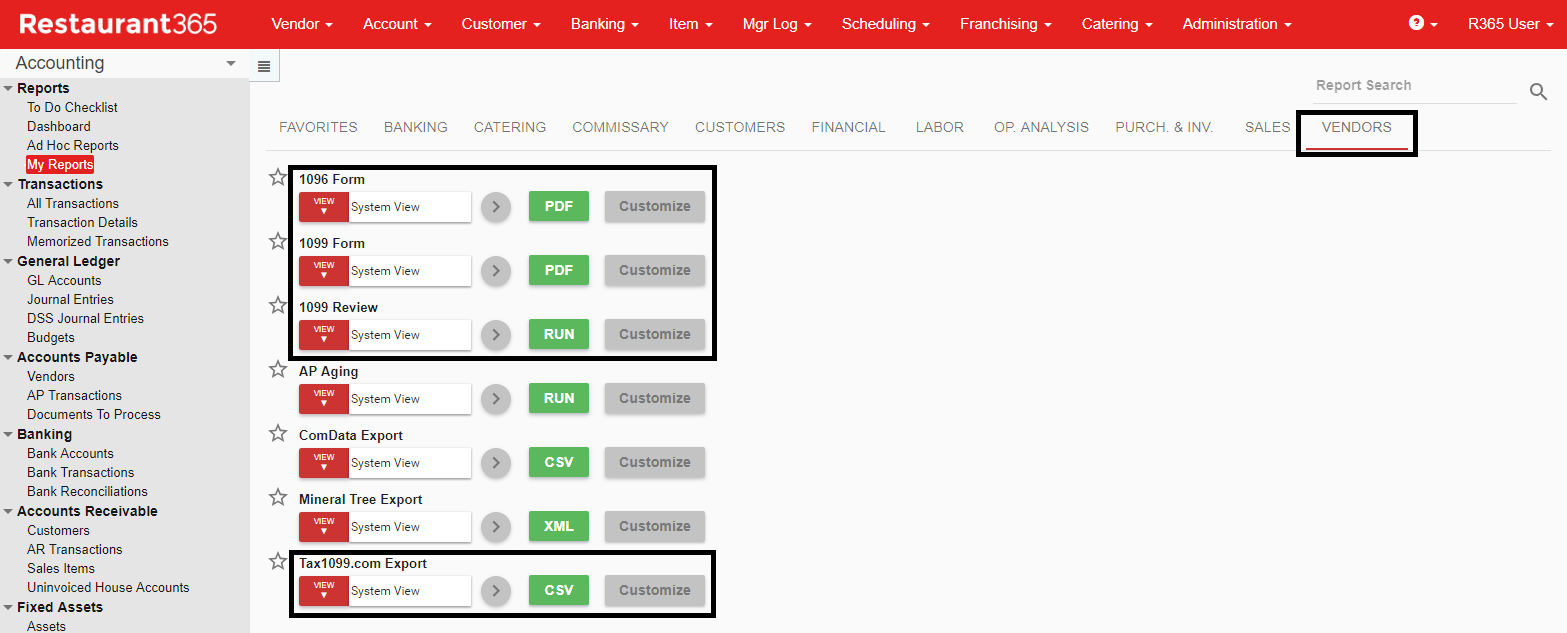Generate the 1096 Form PDF
Screen dimensions: 1567x633
[559, 207]
